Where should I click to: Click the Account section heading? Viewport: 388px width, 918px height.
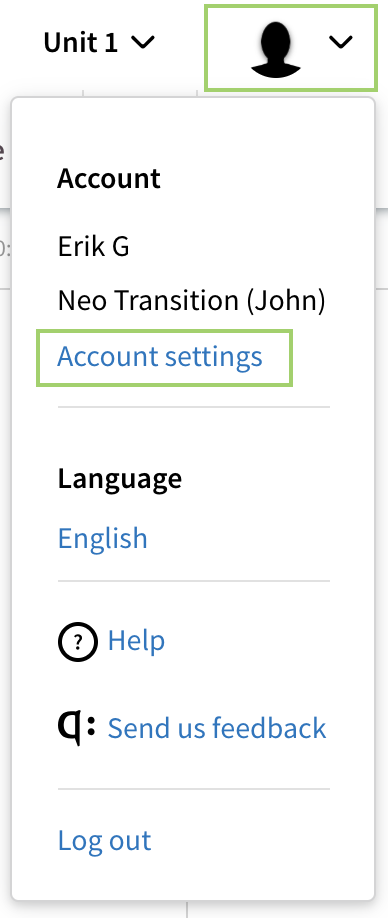click(x=109, y=179)
